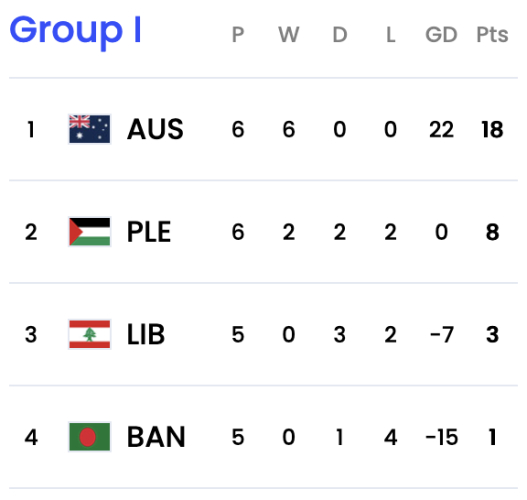Click Australia's 18 points value
Screen dimensions: 527x500
pyautogui.click(x=492, y=129)
